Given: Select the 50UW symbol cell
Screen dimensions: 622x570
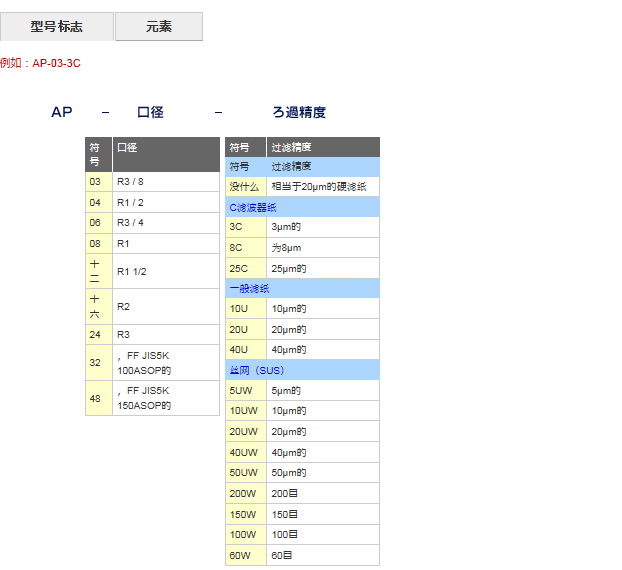Looking at the screenshot, I should tap(246, 472).
